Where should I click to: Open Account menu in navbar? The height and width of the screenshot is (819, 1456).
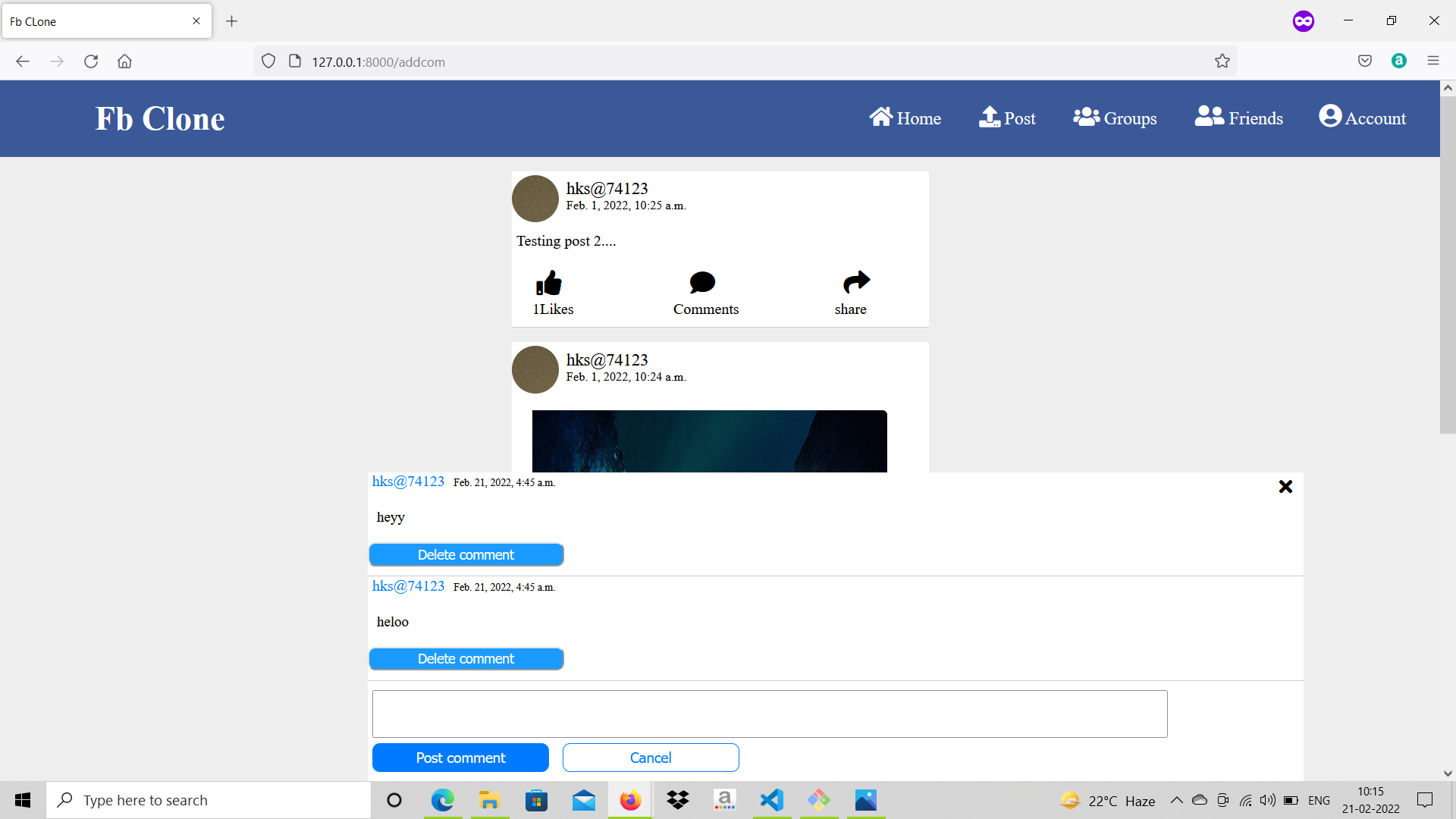point(1362,118)
